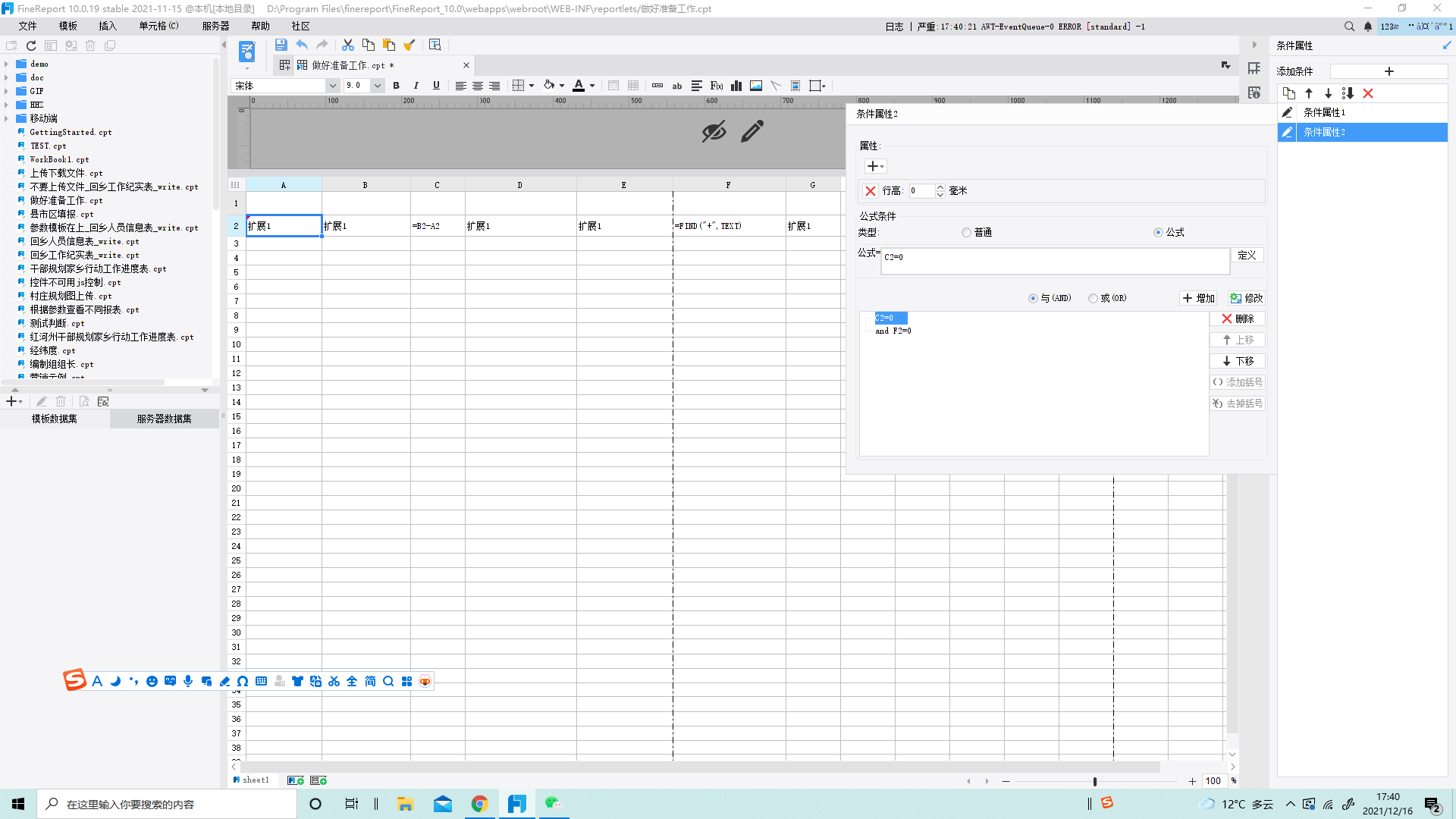Image resolution: width=1456 pixels, height=819 pixels.
Task: Click the 行高 value input field
Action: (921, 191)
